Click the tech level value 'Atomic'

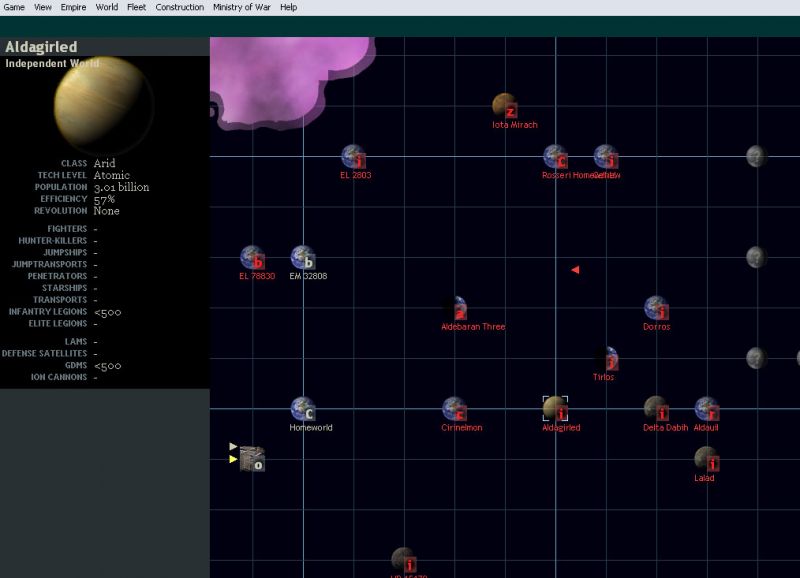112,175
